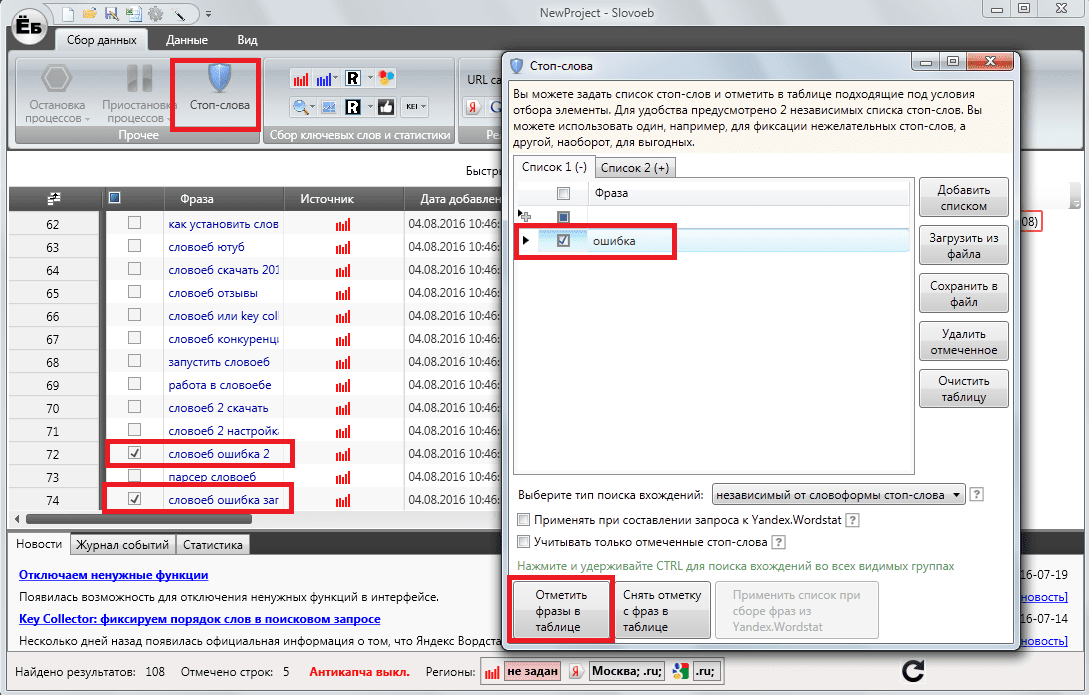The height and width of the screenshot is (695, 1089).
Task: Uncheck row 72 словоеб ошибка 2
Action: tap(134, 453)
